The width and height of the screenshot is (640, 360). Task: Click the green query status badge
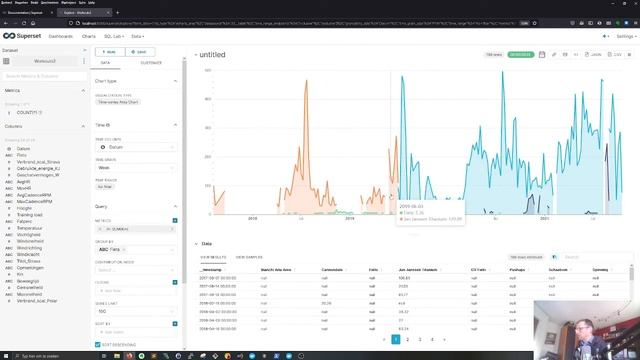pyautogui.click(x=520, y=54)
